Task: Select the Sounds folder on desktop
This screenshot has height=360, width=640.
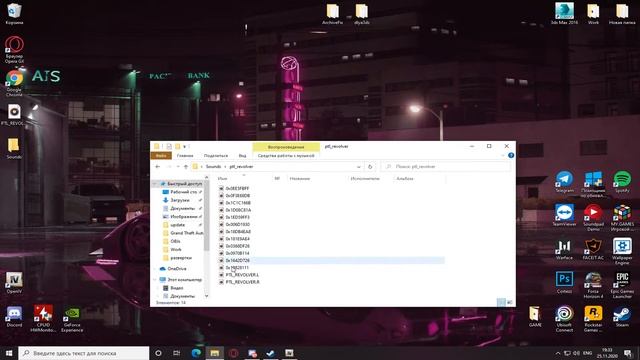Action: tap(14, 148)
